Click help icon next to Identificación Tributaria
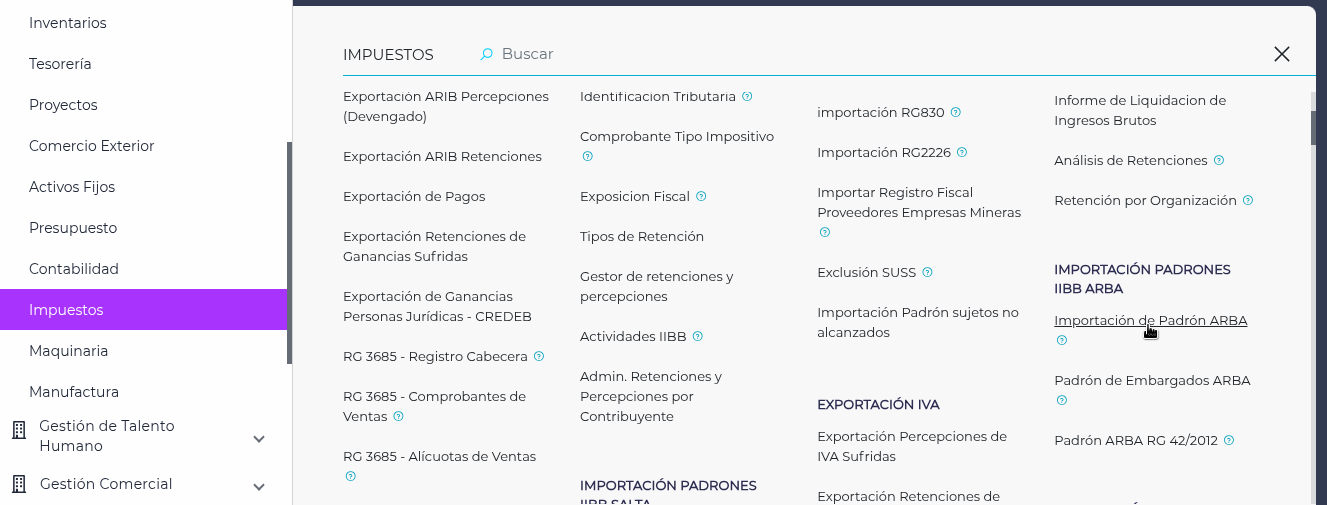 (x=747, y=97)
